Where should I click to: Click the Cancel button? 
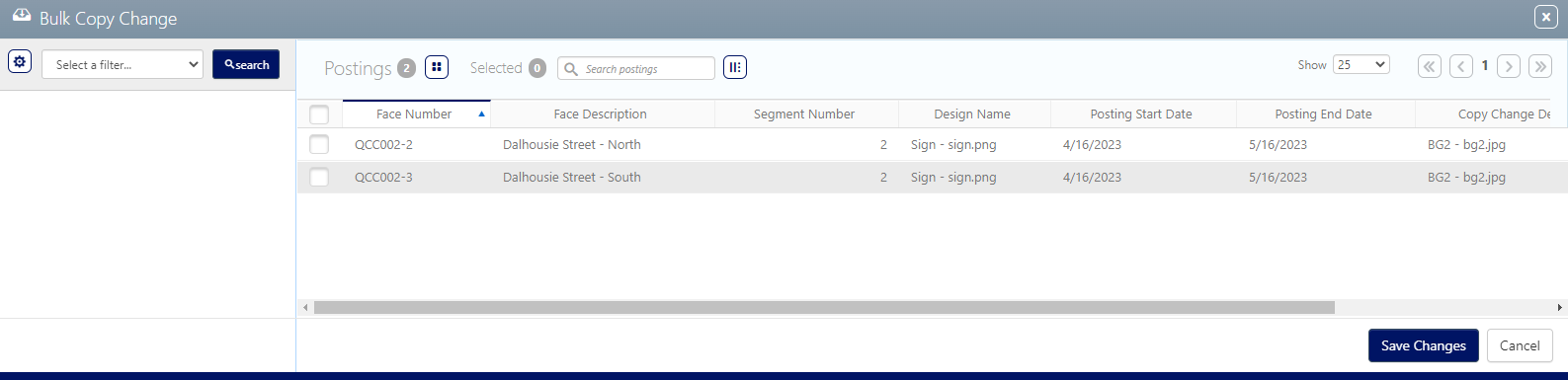(x=1520, y=345)
